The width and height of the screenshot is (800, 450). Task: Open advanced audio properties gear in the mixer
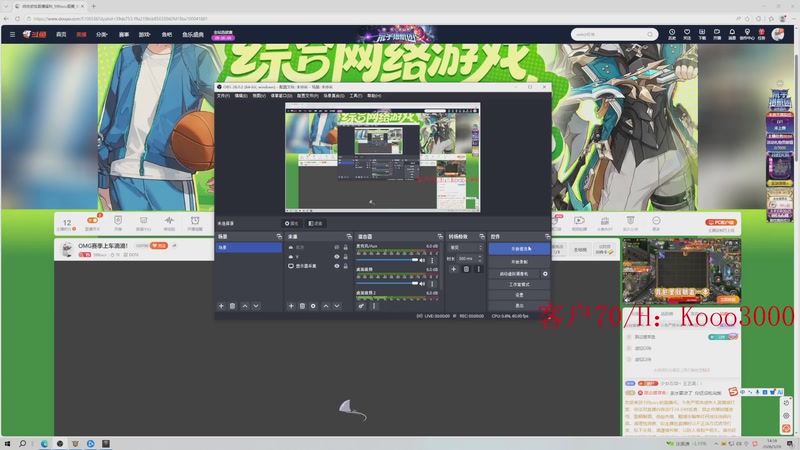click(x=361, y=306)
